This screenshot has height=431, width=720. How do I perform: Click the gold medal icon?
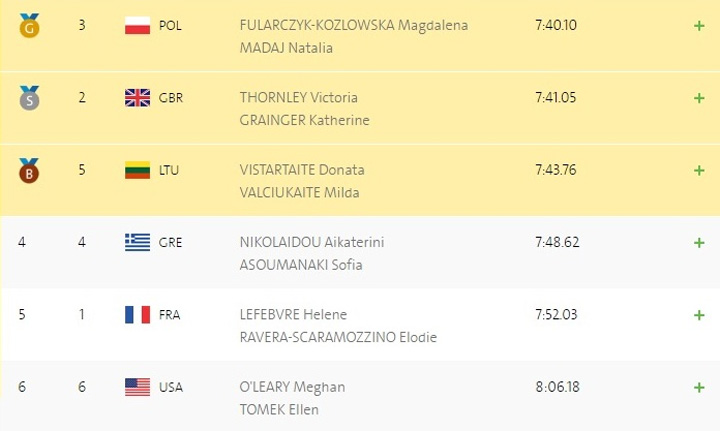point(28,26)
